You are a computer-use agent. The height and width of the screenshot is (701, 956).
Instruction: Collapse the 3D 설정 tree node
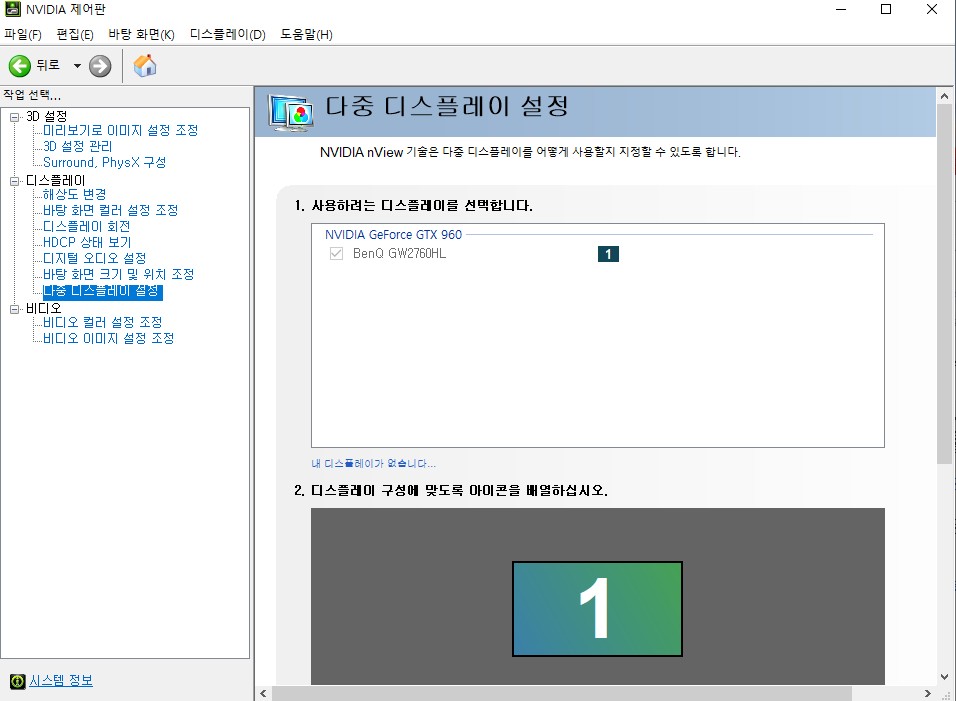15,117
